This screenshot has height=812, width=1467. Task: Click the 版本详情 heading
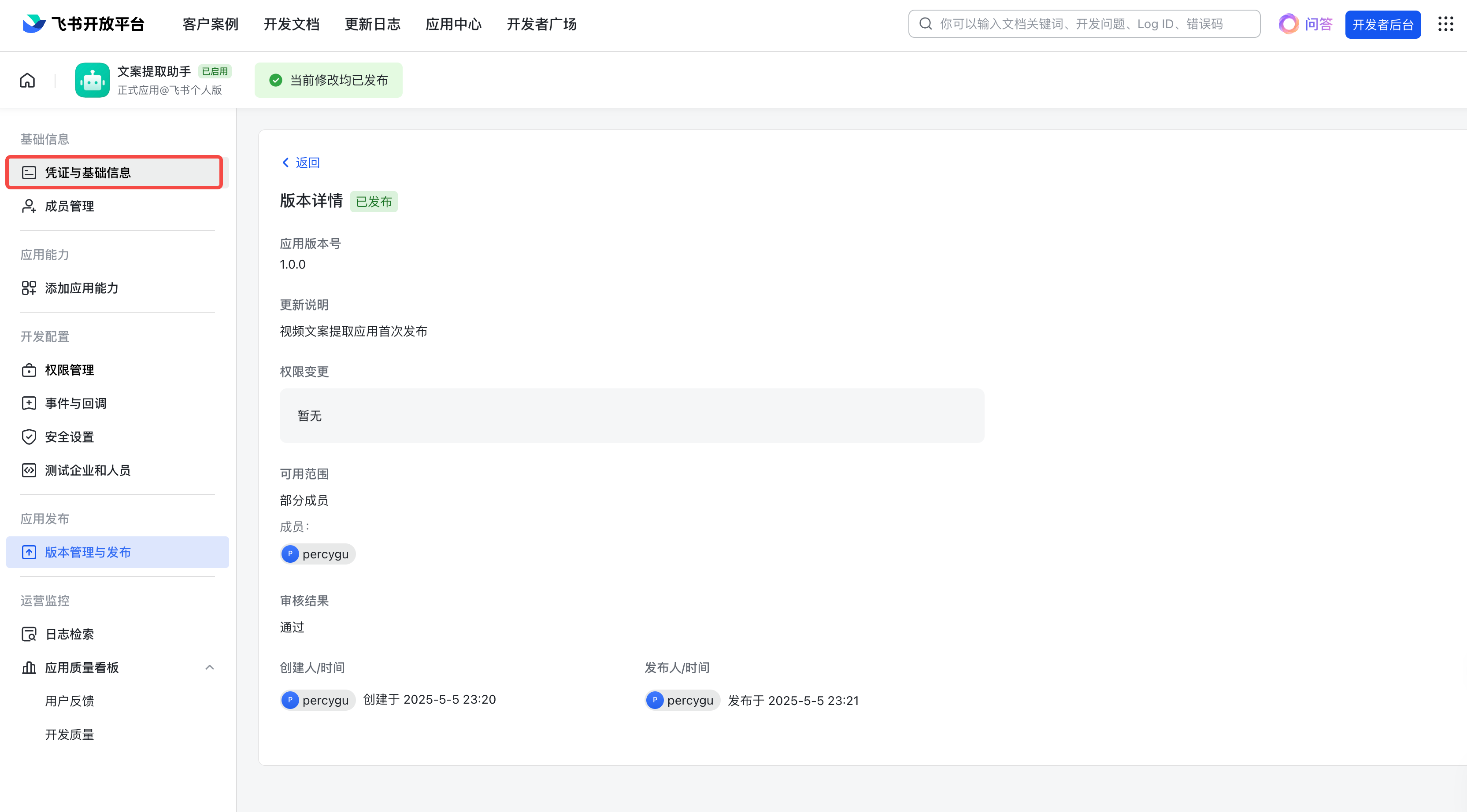point(311,201)
